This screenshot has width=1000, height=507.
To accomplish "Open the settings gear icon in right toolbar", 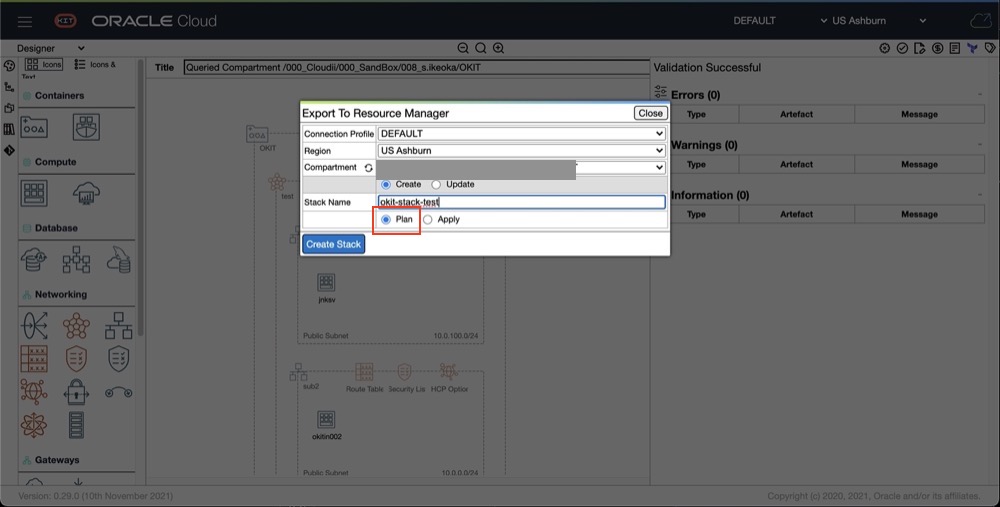I will (885, 48).
